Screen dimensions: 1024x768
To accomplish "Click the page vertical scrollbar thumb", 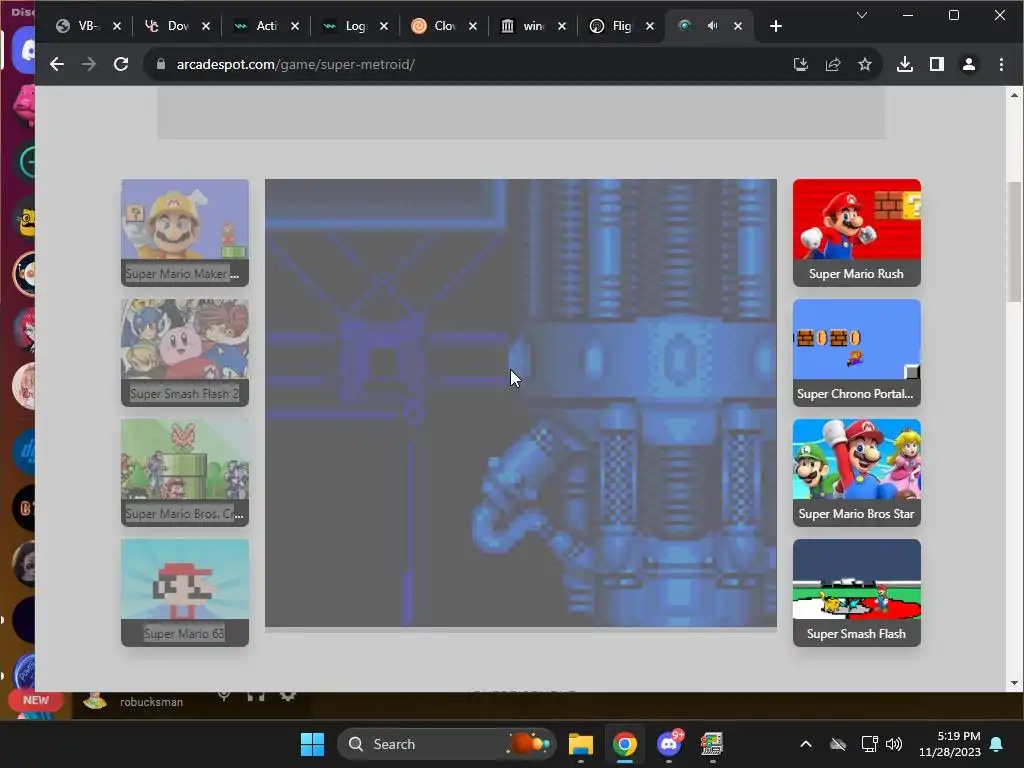I will 1014,242.
